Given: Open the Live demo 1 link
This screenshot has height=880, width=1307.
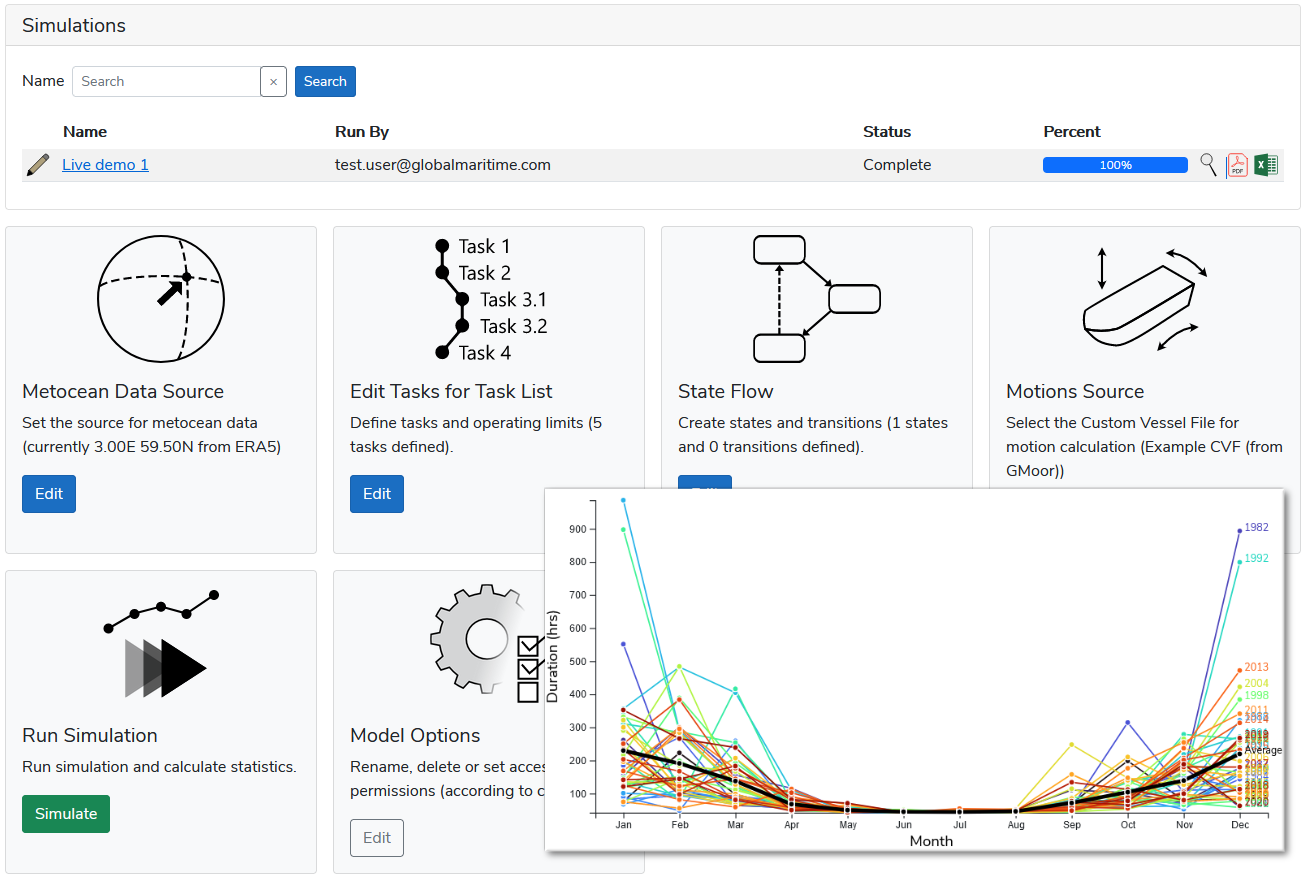Looking at the screenshot, I should click(x=105, y=165).
